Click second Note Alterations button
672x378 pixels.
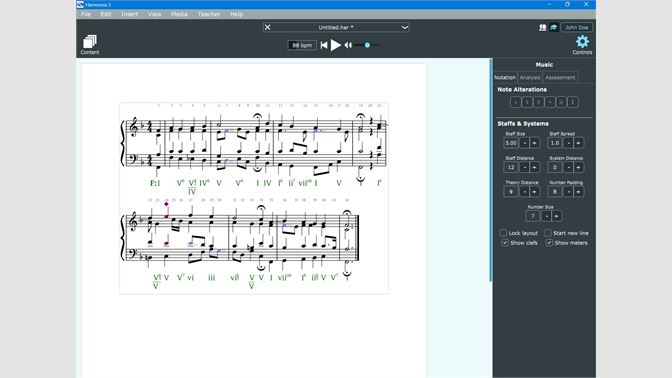pyautogui.click(x=527, y=102)
